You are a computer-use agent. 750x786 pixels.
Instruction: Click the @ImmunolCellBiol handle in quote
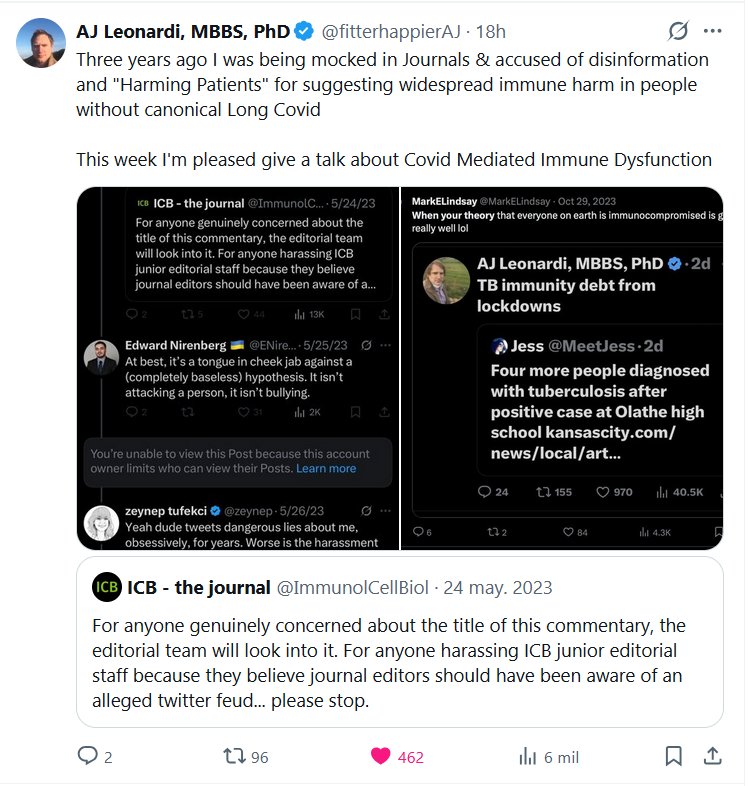355,587
